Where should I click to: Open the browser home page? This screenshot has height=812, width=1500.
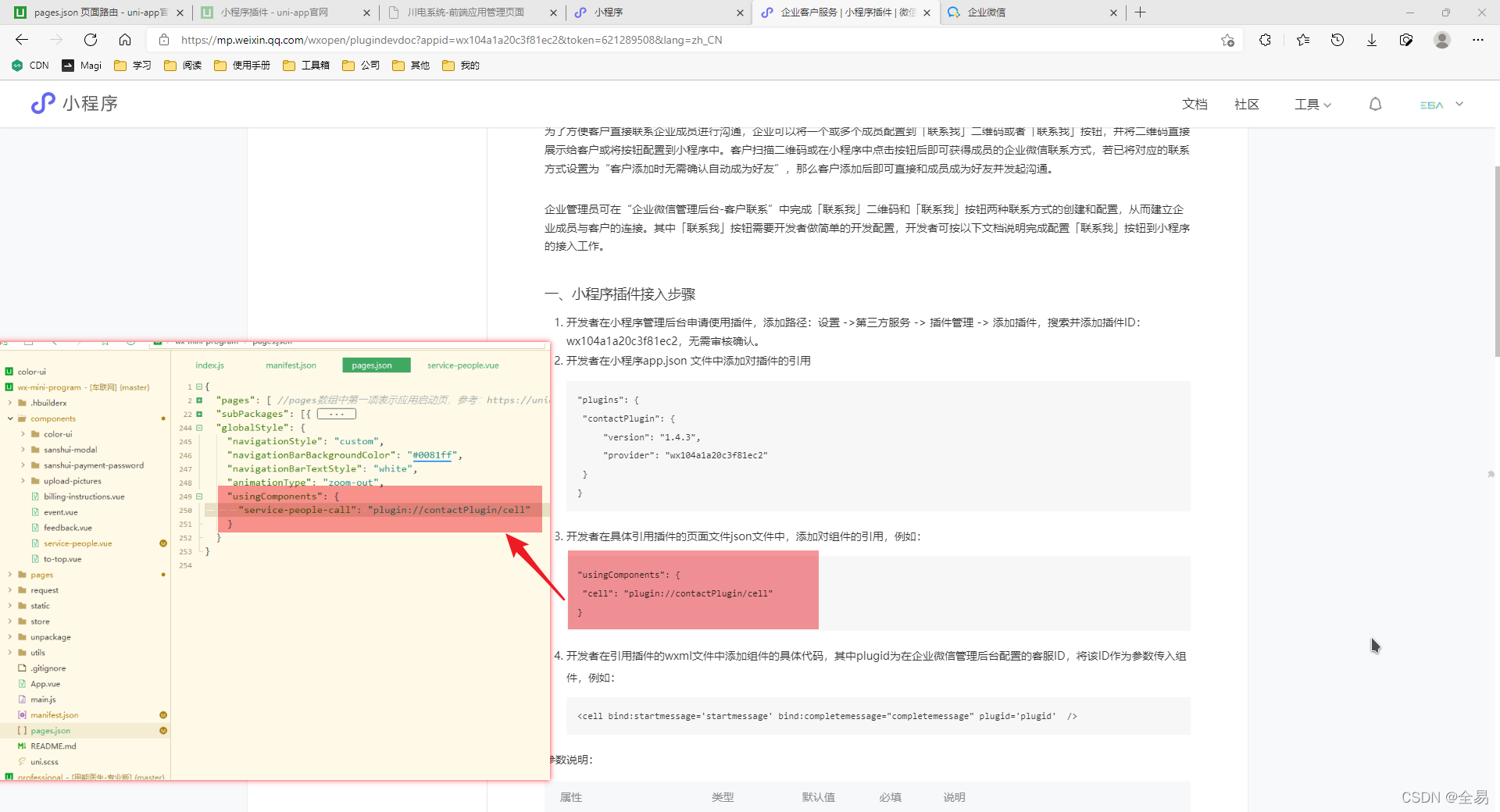click(x=125, y=40)
